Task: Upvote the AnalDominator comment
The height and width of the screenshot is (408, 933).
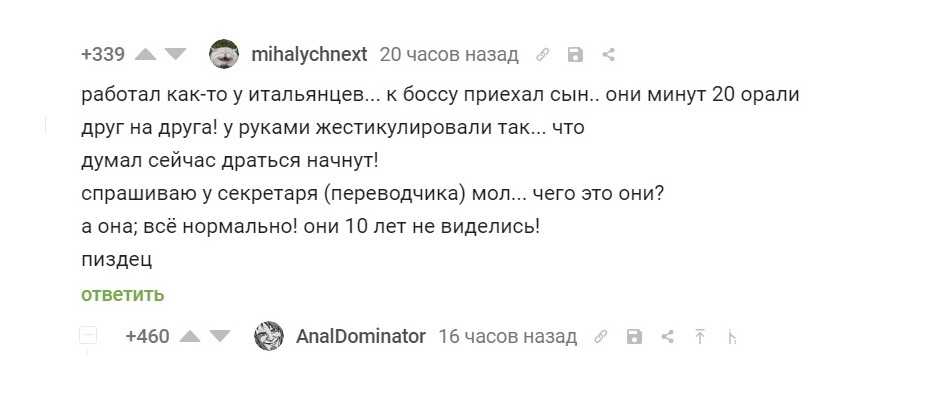Action: point(191,336)
